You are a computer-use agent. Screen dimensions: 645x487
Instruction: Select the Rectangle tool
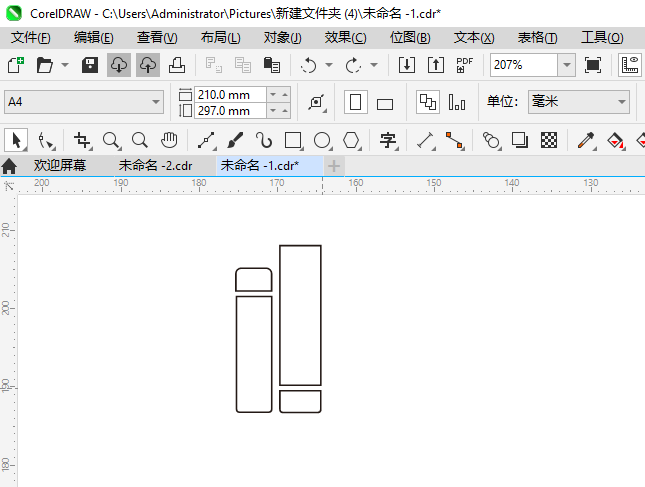pyautogui.click(x=294, y=141)
